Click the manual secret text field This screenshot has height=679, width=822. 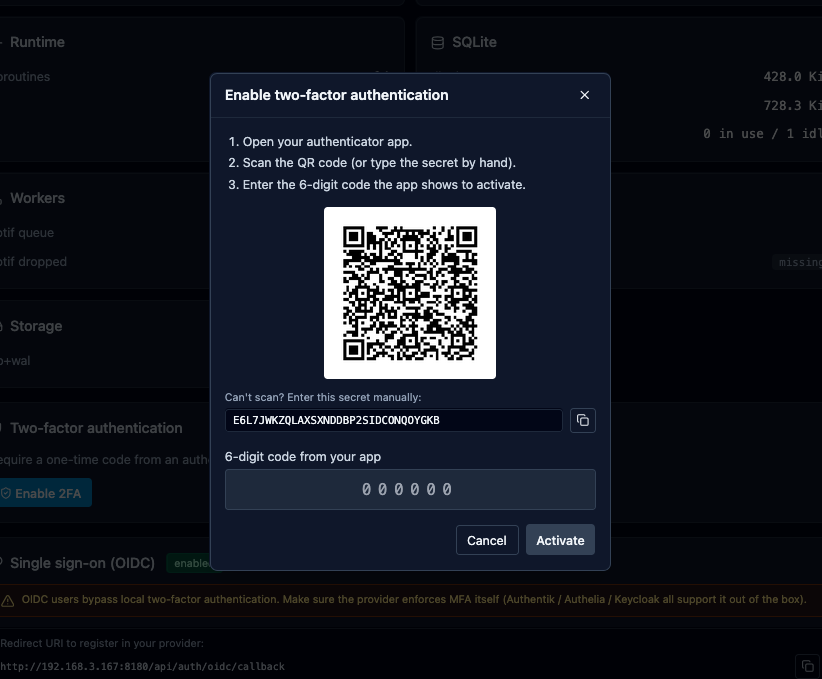tap(394, 420)
